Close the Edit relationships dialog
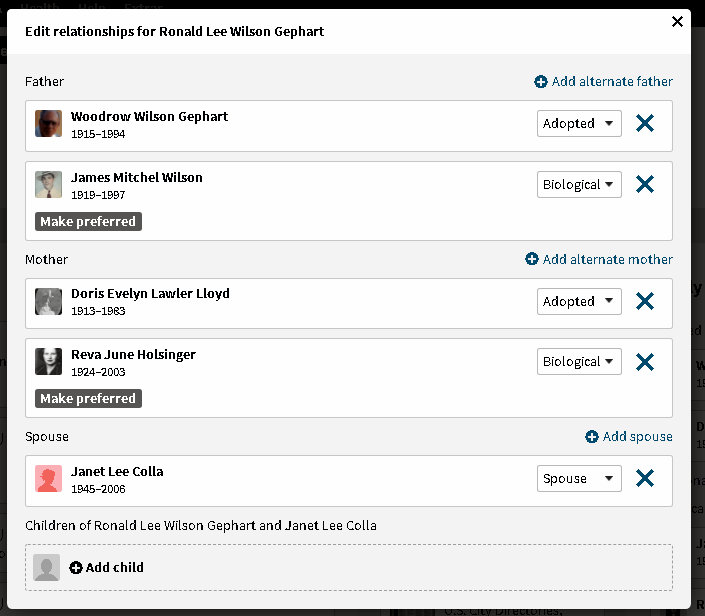The image size is (705, 616). [677, 22]
